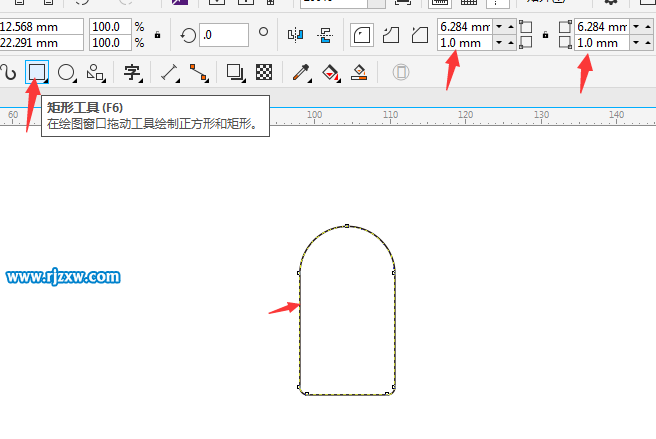This screenshot has width=656, height=439.
Task: Select the Interactive Fill bucket tool
Action: click(x=331, y=73)
